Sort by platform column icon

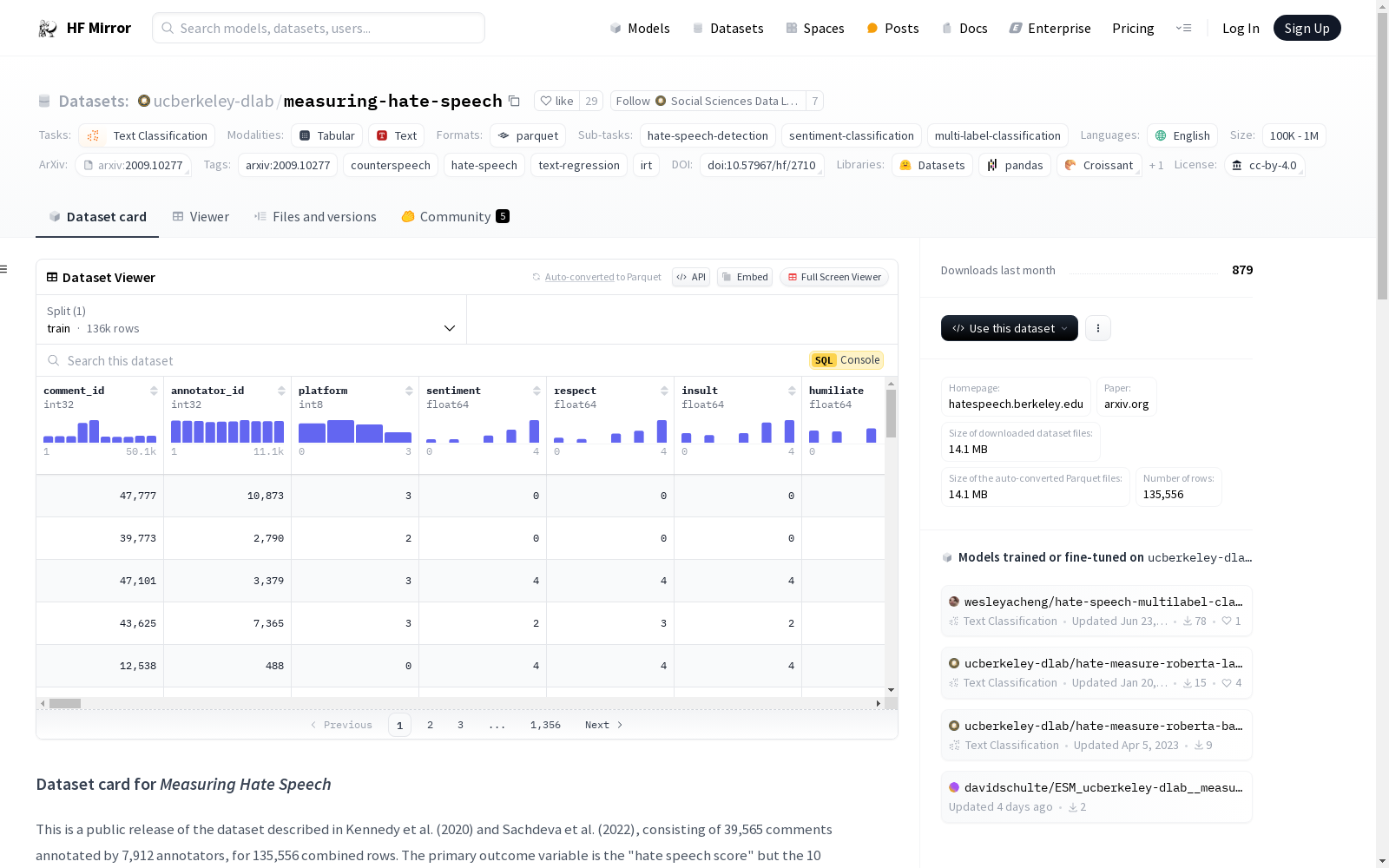click(409, 391)
